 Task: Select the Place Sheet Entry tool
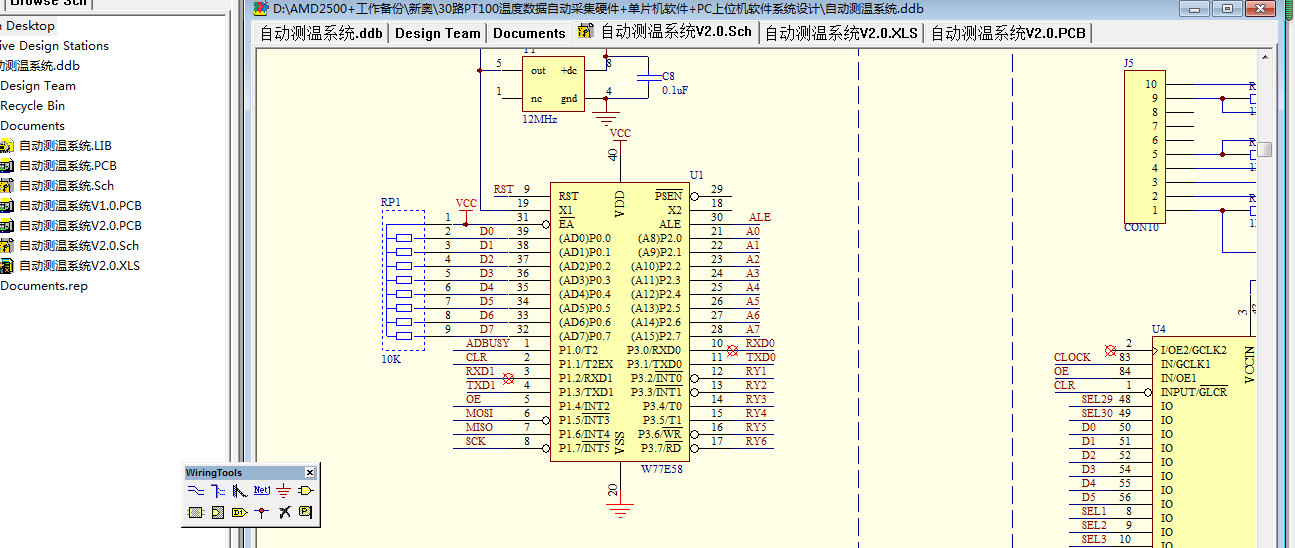[x=218, y=513]
